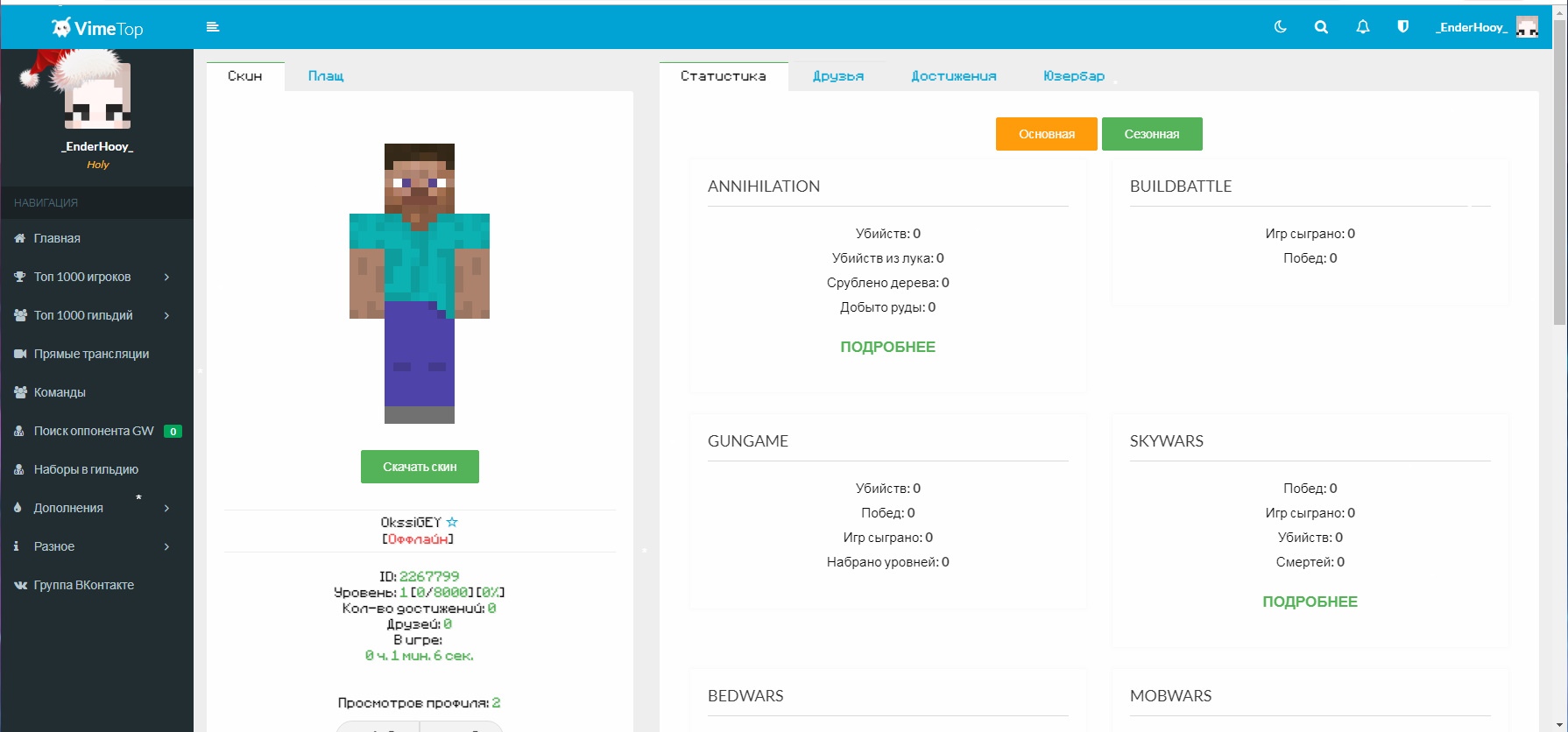Open Главная in navigation
The height and width of the screenshot is (732, 1568).
click(57, 238)
